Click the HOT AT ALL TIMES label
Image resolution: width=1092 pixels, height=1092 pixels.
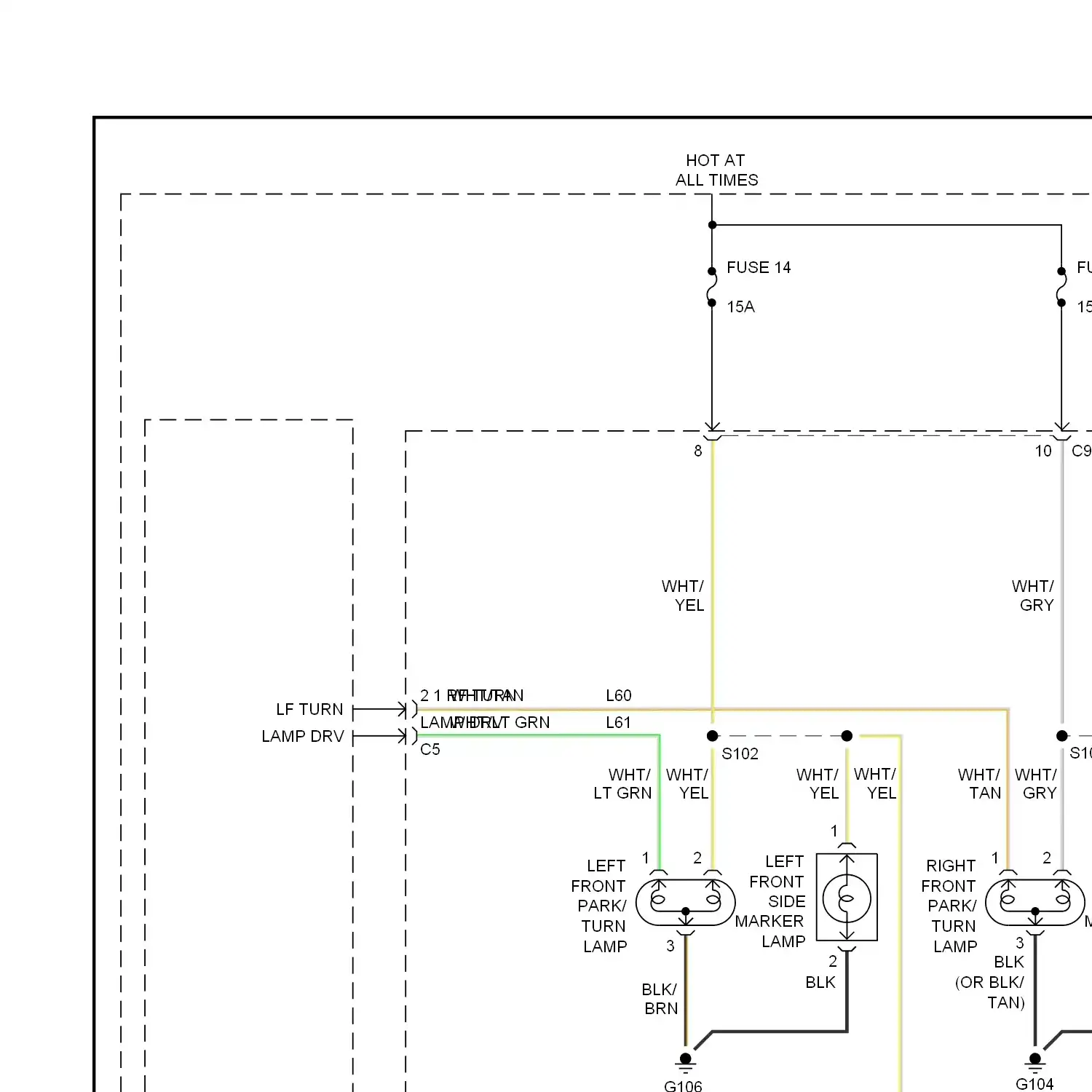tap(716, 170)
